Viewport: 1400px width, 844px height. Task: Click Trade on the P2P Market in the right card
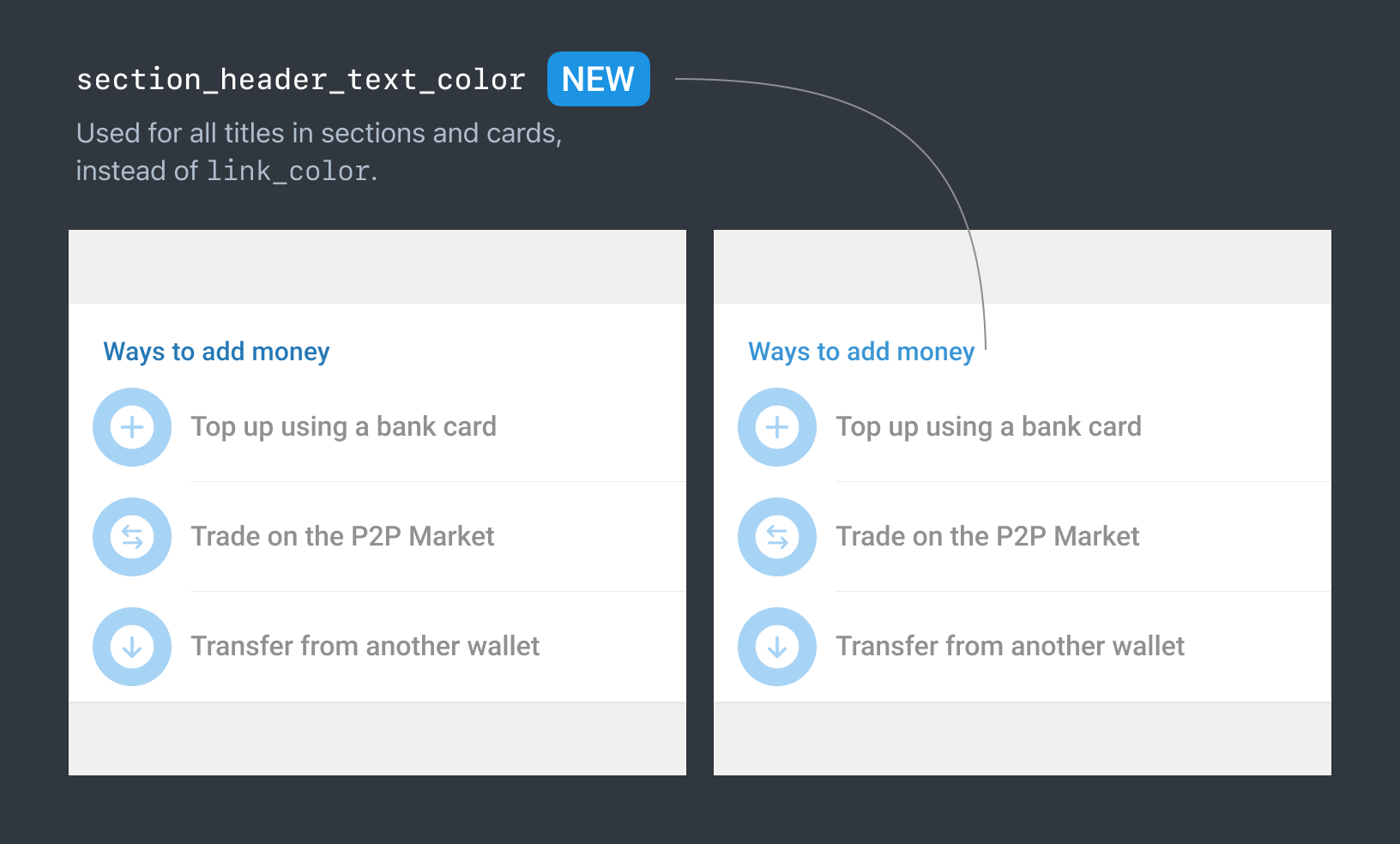coord(987,536)
